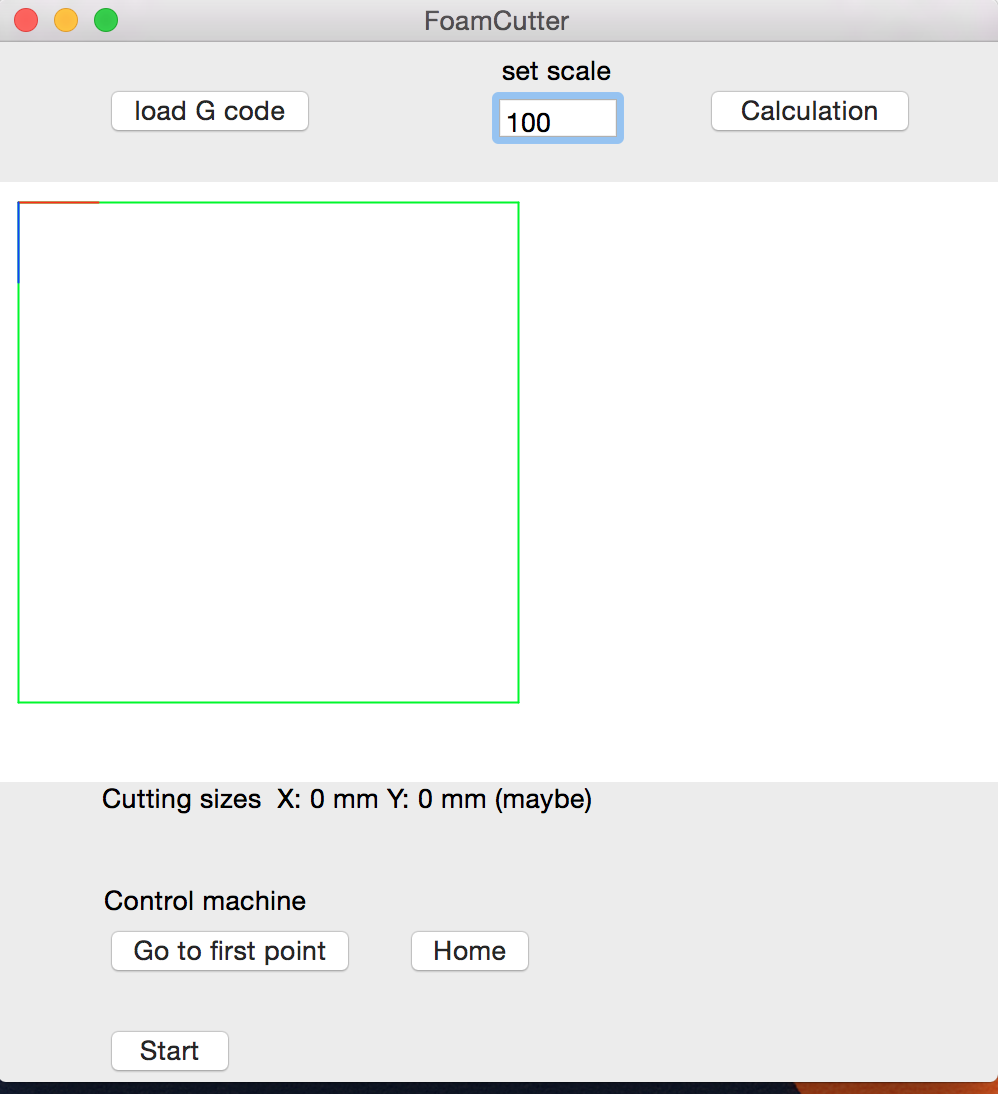Click the "set scale" label
Viewport: 998px width, 1094px height.
(x=556, y=72)
